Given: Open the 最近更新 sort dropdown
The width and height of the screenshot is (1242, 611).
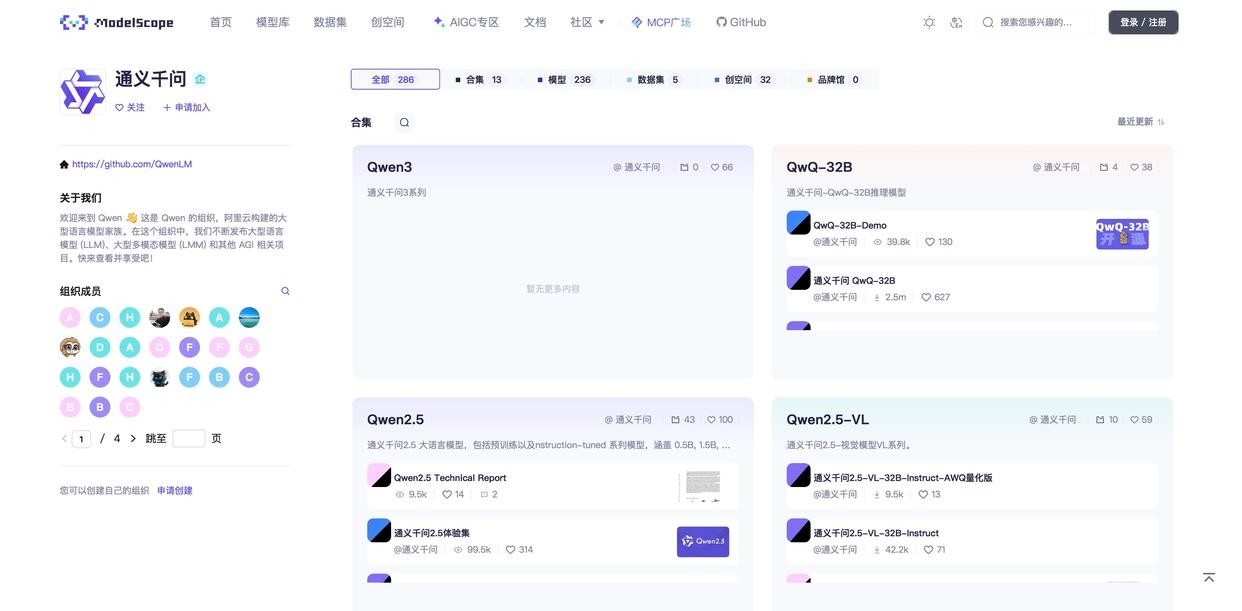Looking at the screenshot, I should tap(1141, 122).
